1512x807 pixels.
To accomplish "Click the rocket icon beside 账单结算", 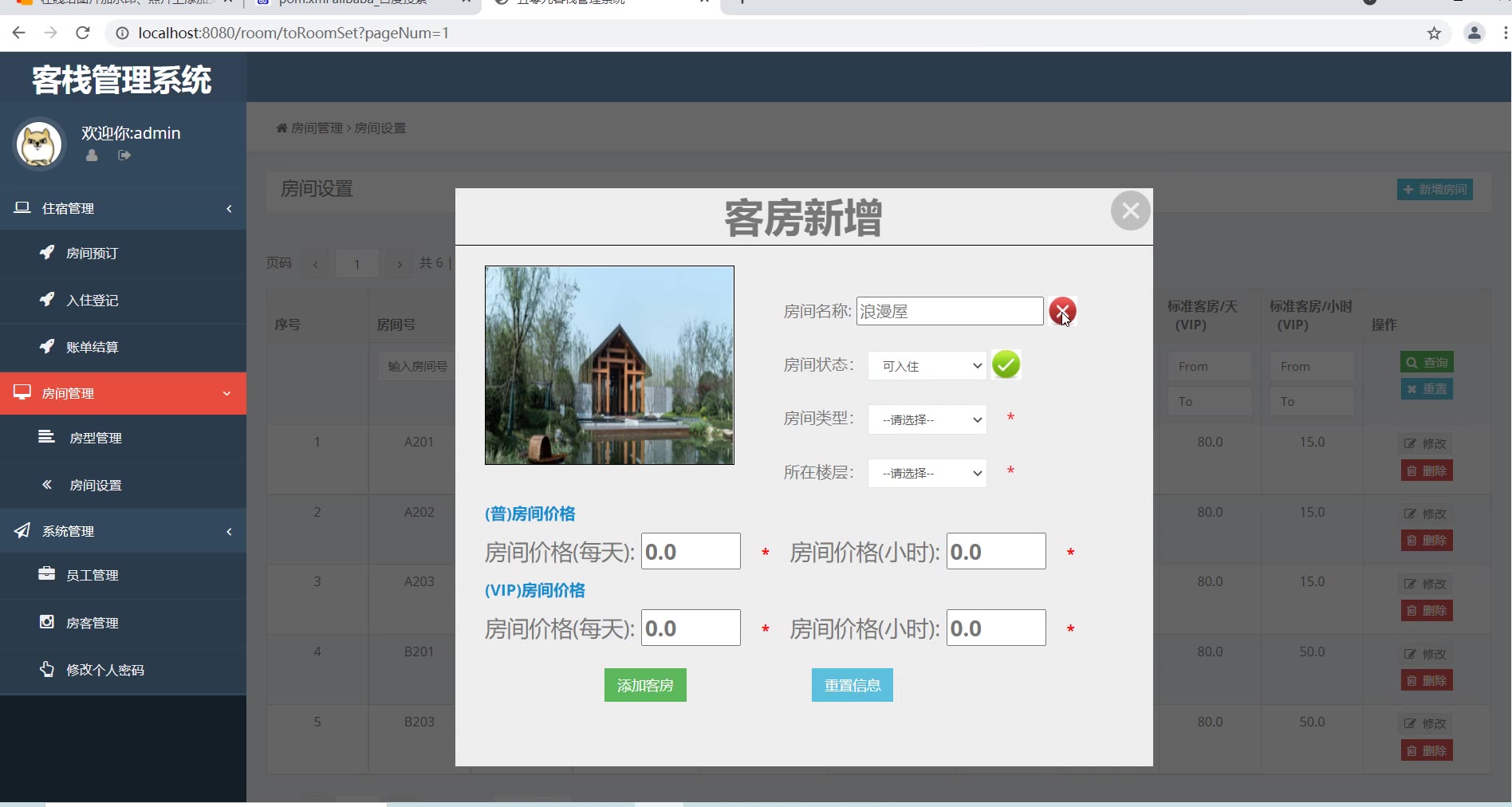I will 47,346.
